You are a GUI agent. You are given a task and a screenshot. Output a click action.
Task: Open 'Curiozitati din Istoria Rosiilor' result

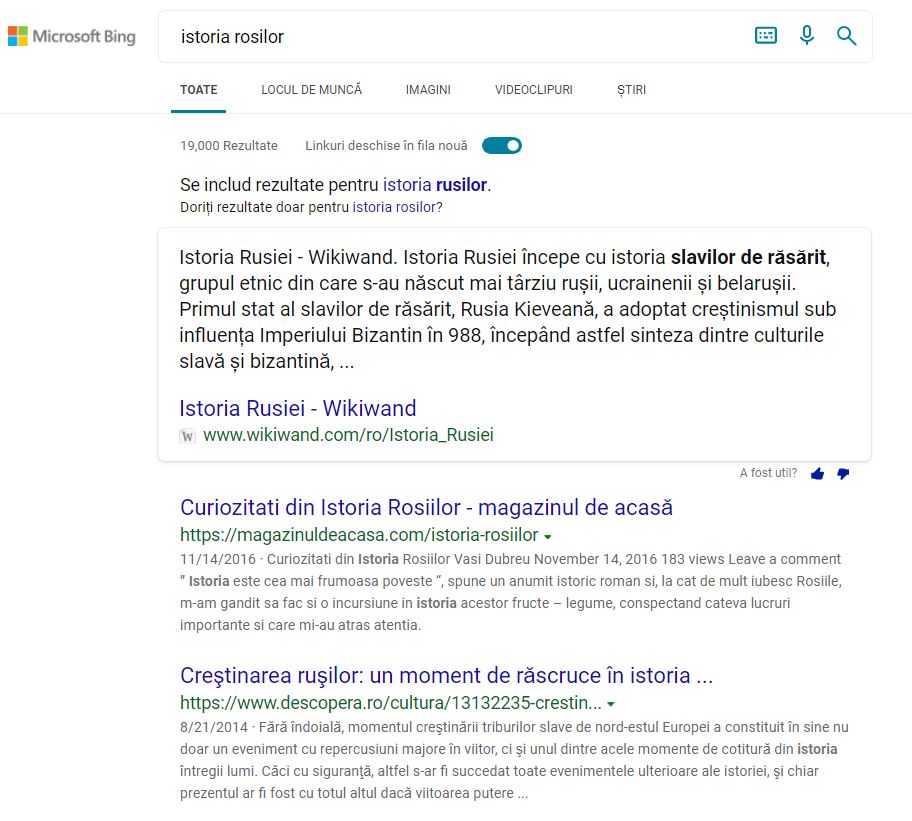coord(427,508)
